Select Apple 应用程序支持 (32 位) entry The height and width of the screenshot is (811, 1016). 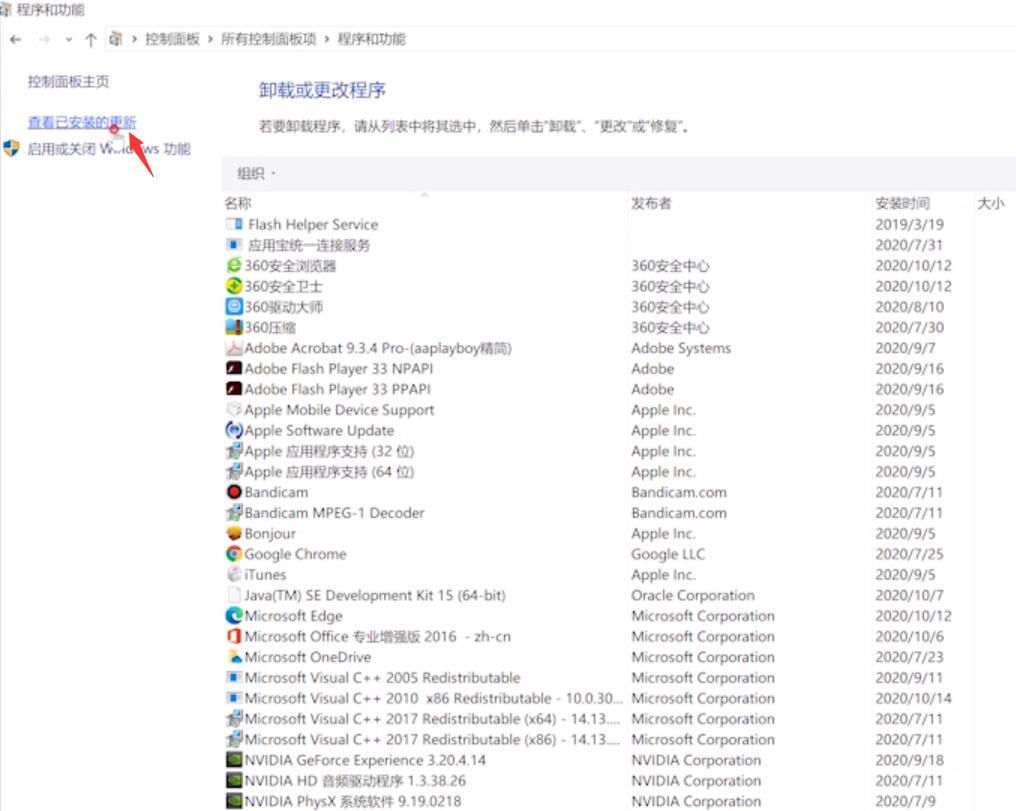click(x=329, y=451)
